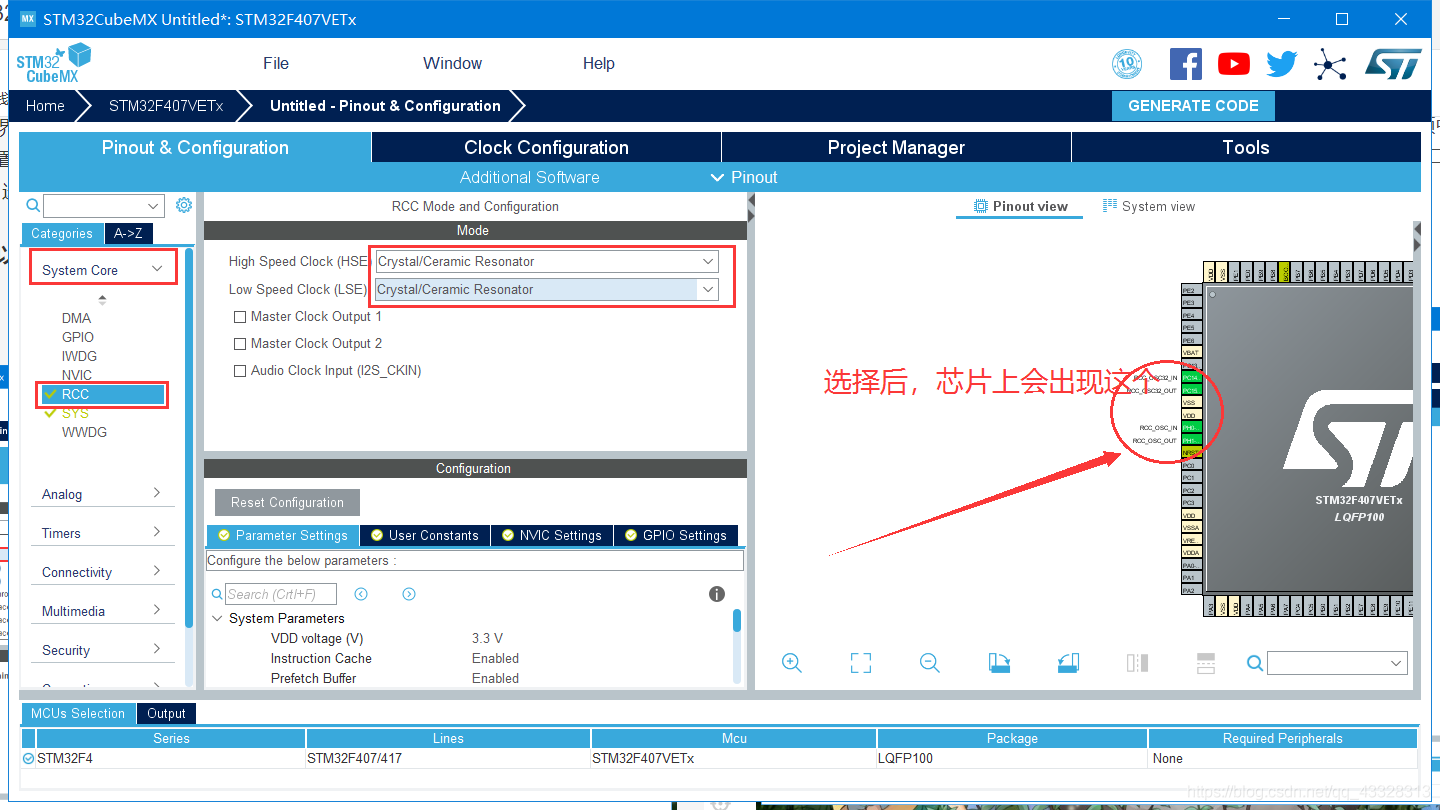This screenshot has width=1440, height=810.
Task: Zoom in on the pinout view
Action: pyautogui.click(x=792, y=663)
